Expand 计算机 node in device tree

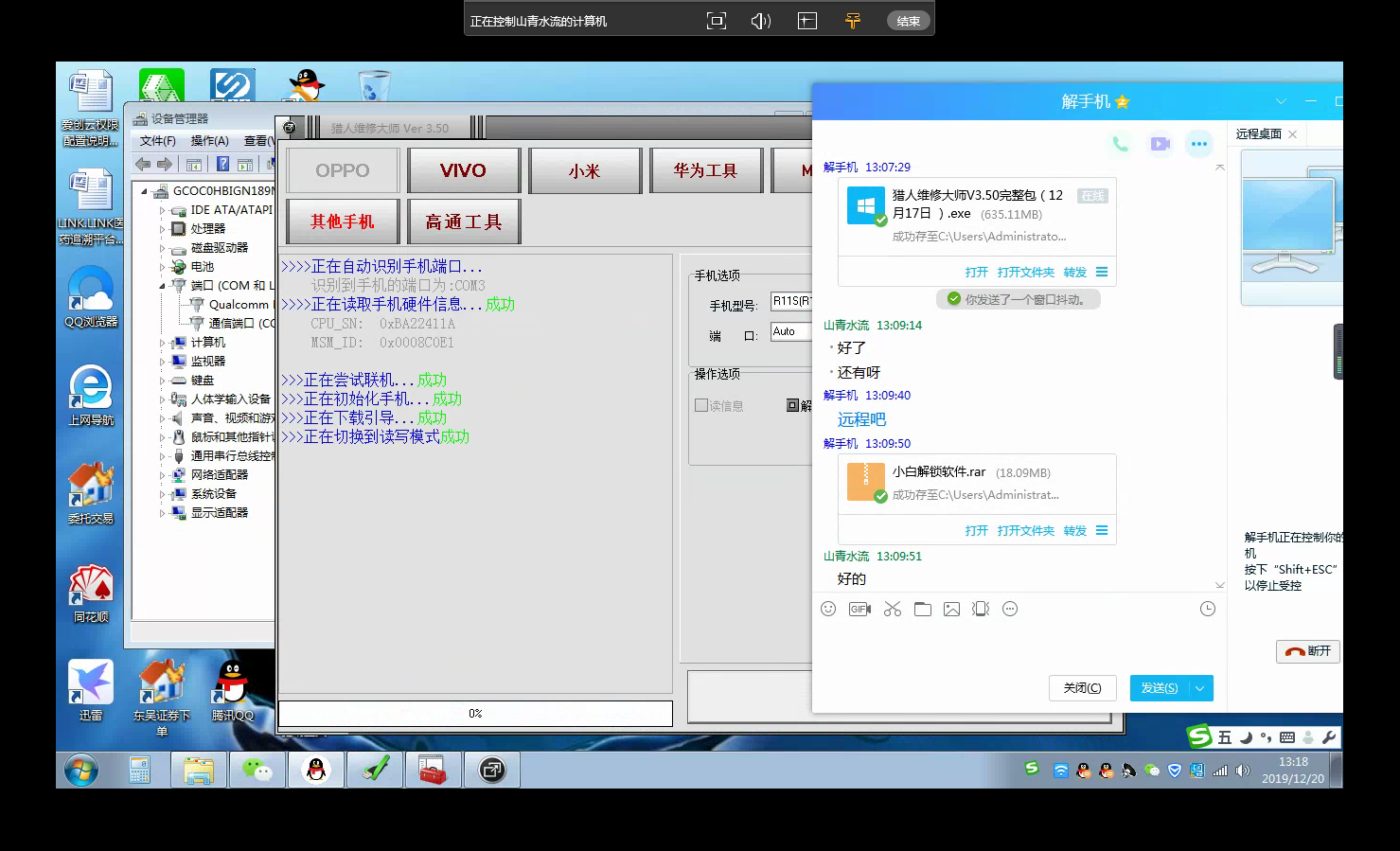coord(162,343)
